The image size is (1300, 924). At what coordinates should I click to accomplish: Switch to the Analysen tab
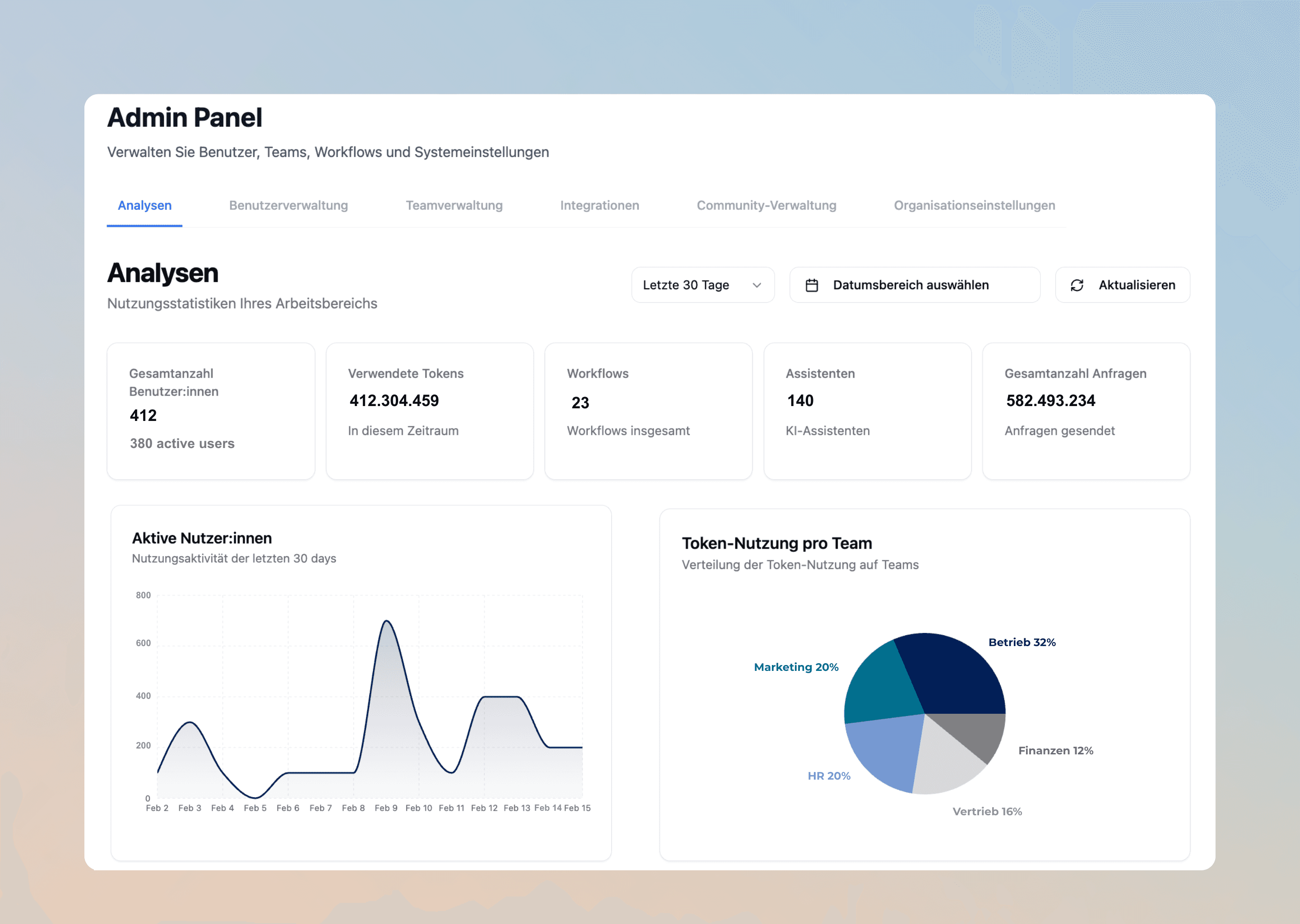pos(144,205)
